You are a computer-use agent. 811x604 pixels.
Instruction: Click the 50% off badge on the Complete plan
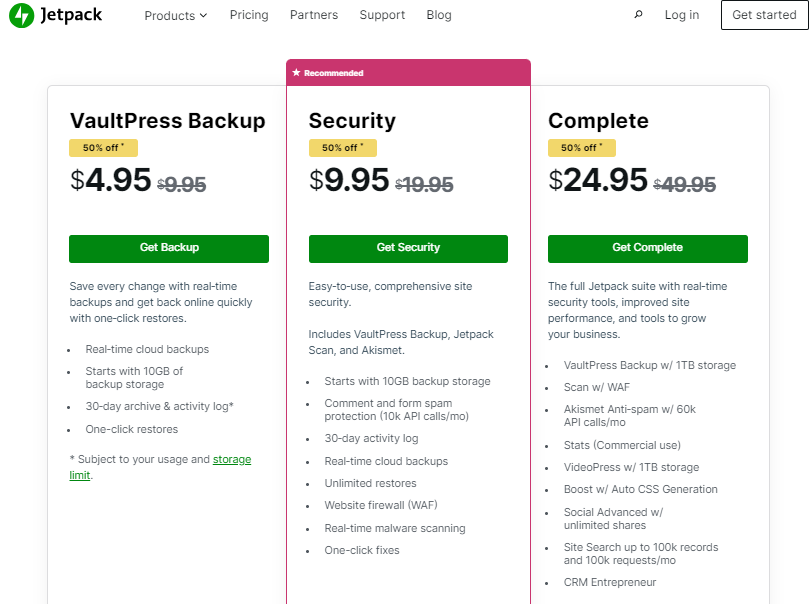582,147
